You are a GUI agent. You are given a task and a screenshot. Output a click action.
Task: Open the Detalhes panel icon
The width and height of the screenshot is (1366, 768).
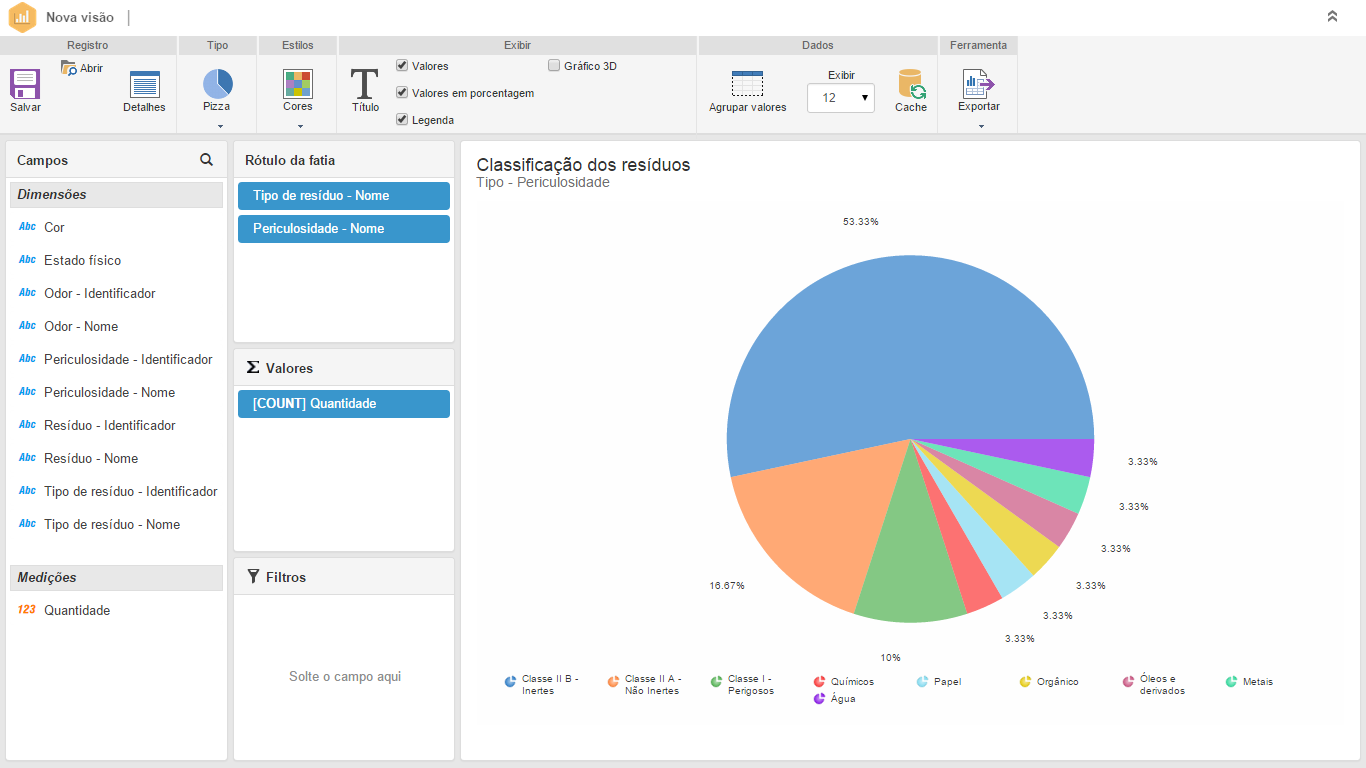click(144, 85)
